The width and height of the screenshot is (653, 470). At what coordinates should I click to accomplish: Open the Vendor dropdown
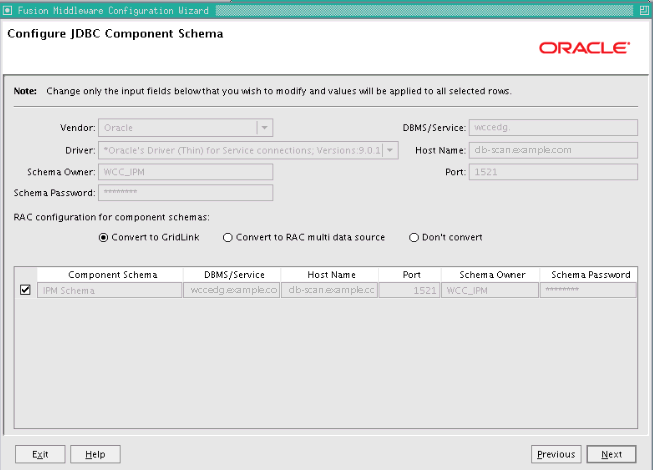[x=186, y=128]
